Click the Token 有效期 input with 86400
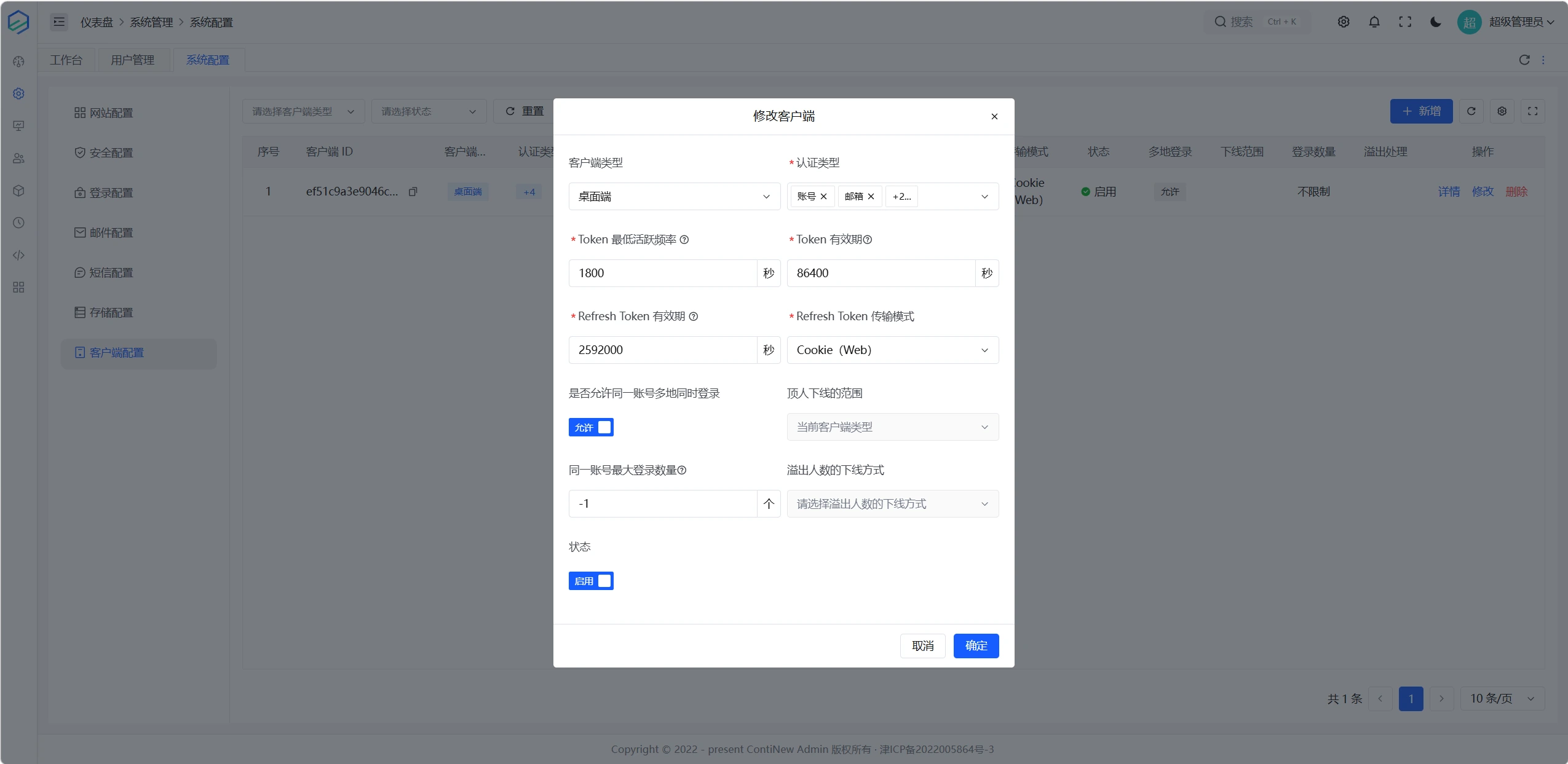1568x764 pixels. tap(881, 274)
